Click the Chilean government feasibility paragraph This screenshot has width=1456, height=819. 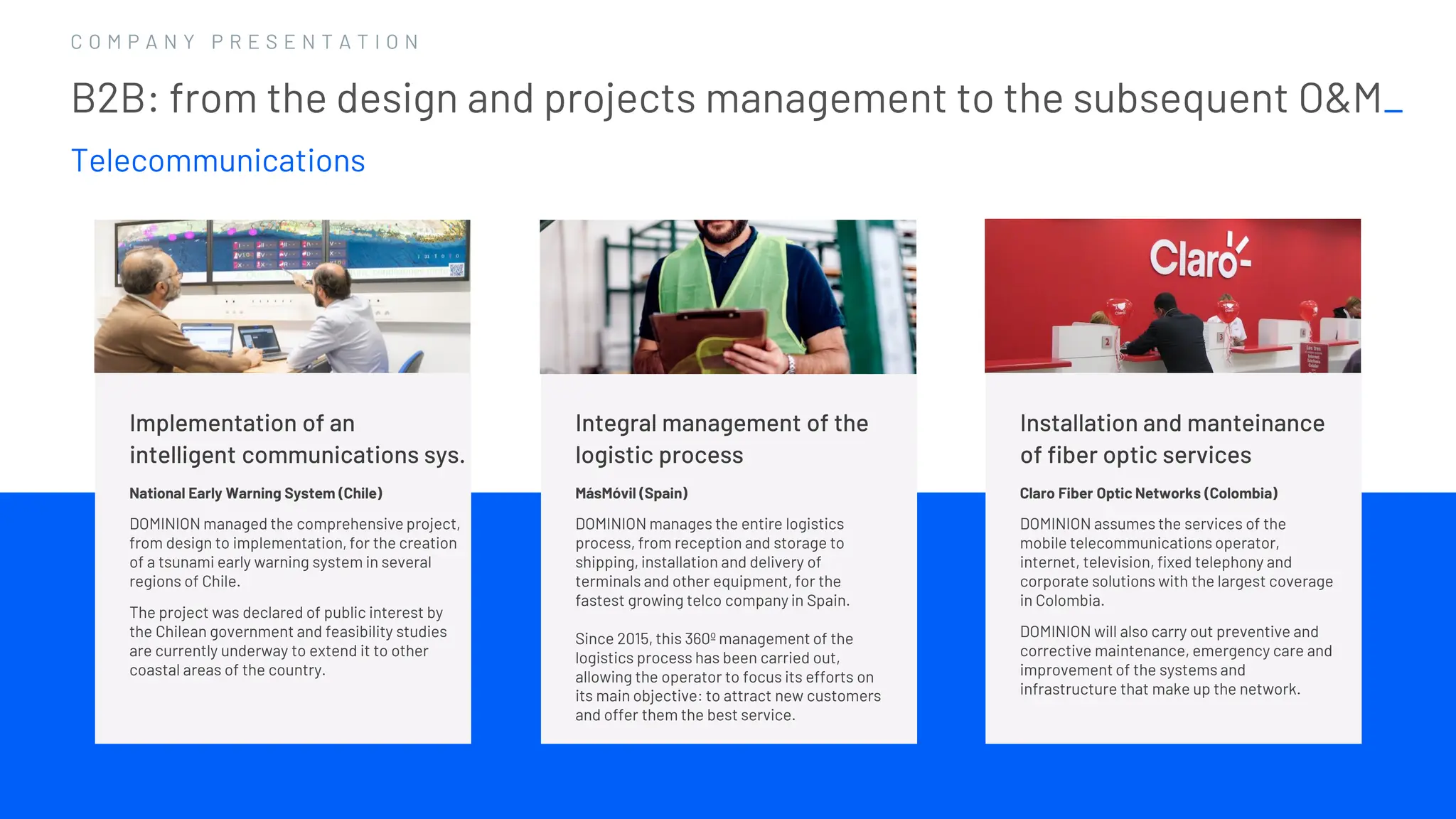coord(288,641)
